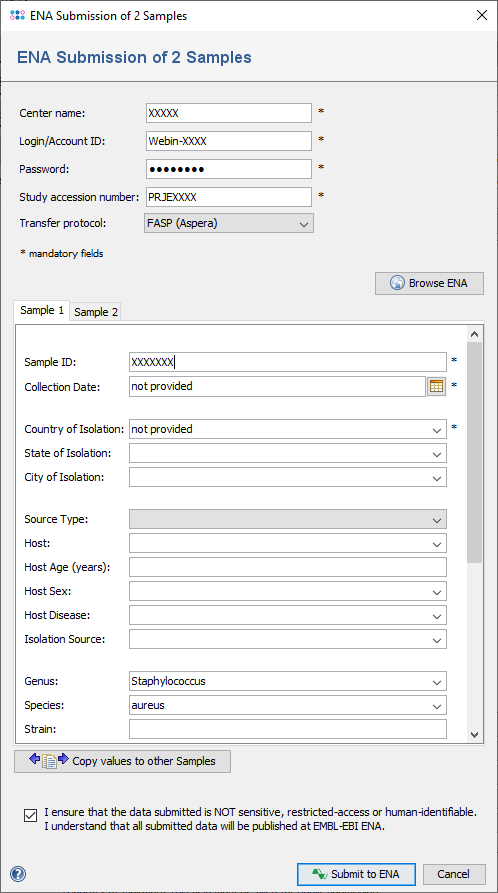The image size is (498, 893).
Task: Click the Browse ENA globe button
Action: coord(429,283)
